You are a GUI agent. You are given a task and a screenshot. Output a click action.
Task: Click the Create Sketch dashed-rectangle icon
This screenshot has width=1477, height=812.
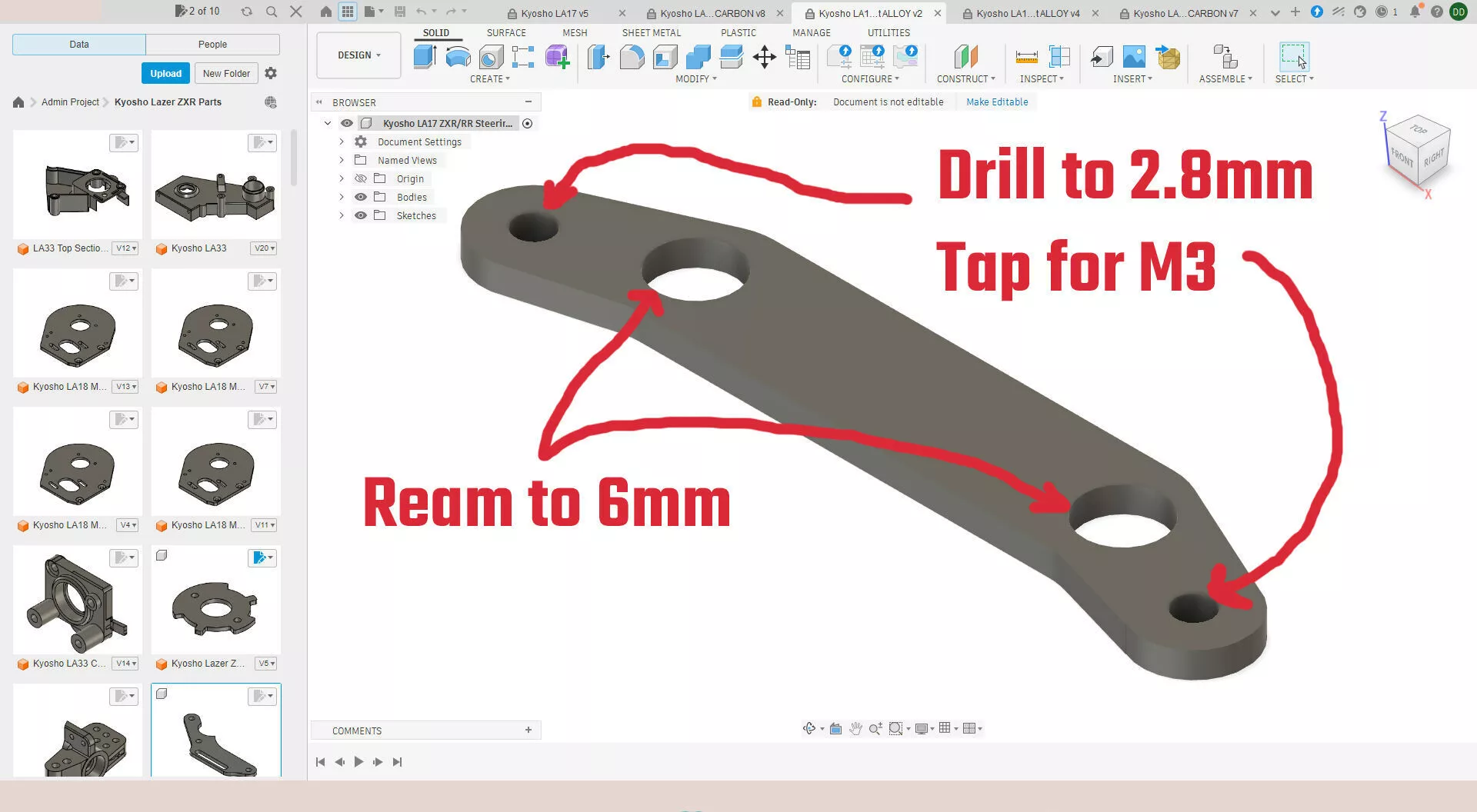(x=523, y=57)
